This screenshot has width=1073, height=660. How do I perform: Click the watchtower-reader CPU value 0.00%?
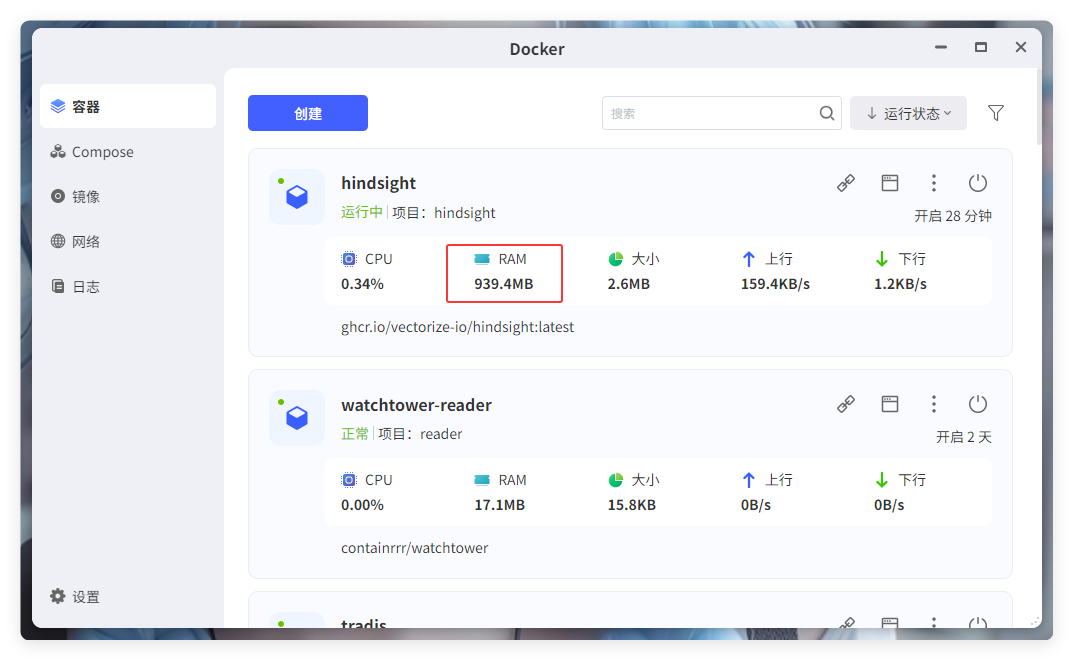(x=362, y=505)
